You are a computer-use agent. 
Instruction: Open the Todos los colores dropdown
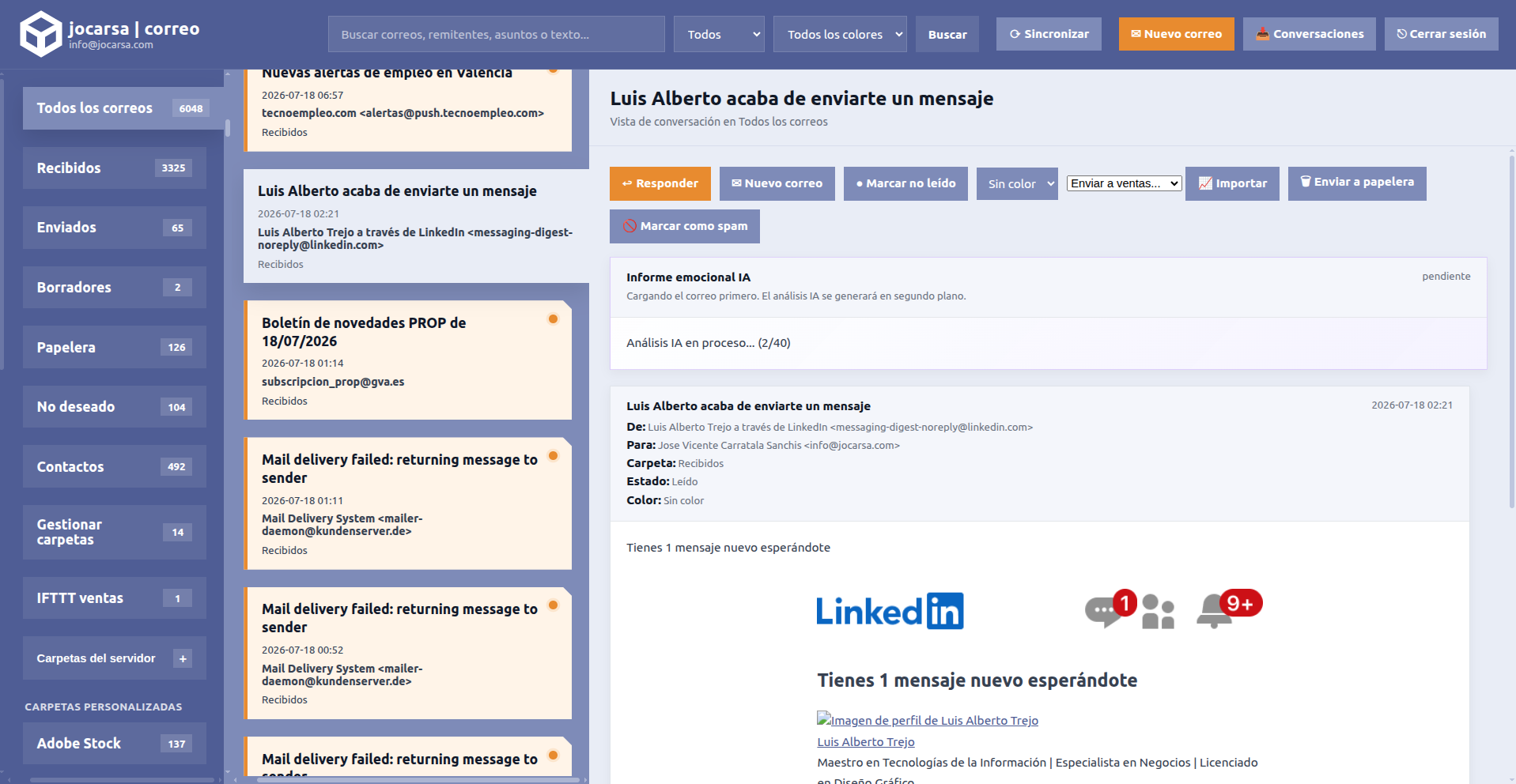pyautogui.click(x=840, y=34)
